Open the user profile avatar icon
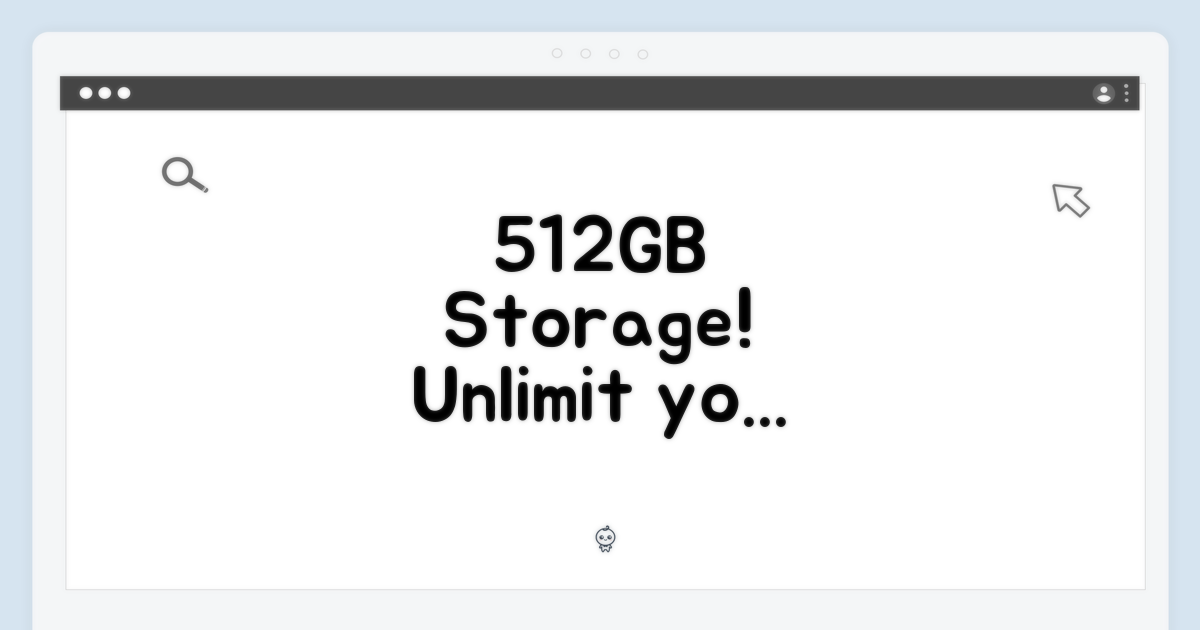The width and height of the screenshot is (1200, 630). pos(1103,93)
